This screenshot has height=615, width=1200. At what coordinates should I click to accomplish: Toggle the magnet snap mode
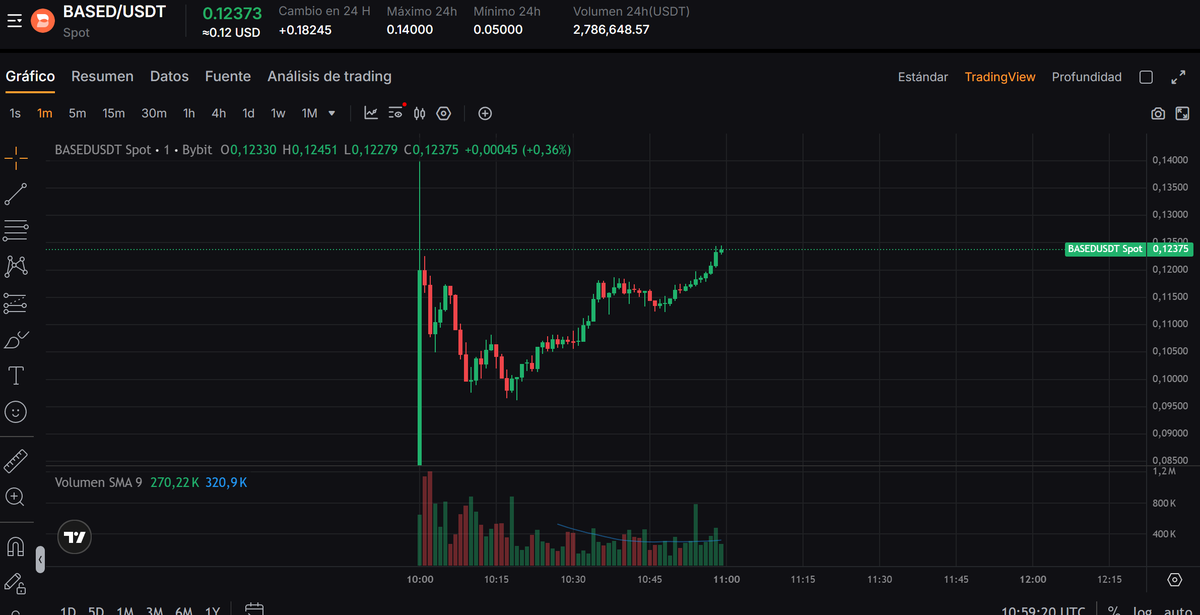point(16,547)
